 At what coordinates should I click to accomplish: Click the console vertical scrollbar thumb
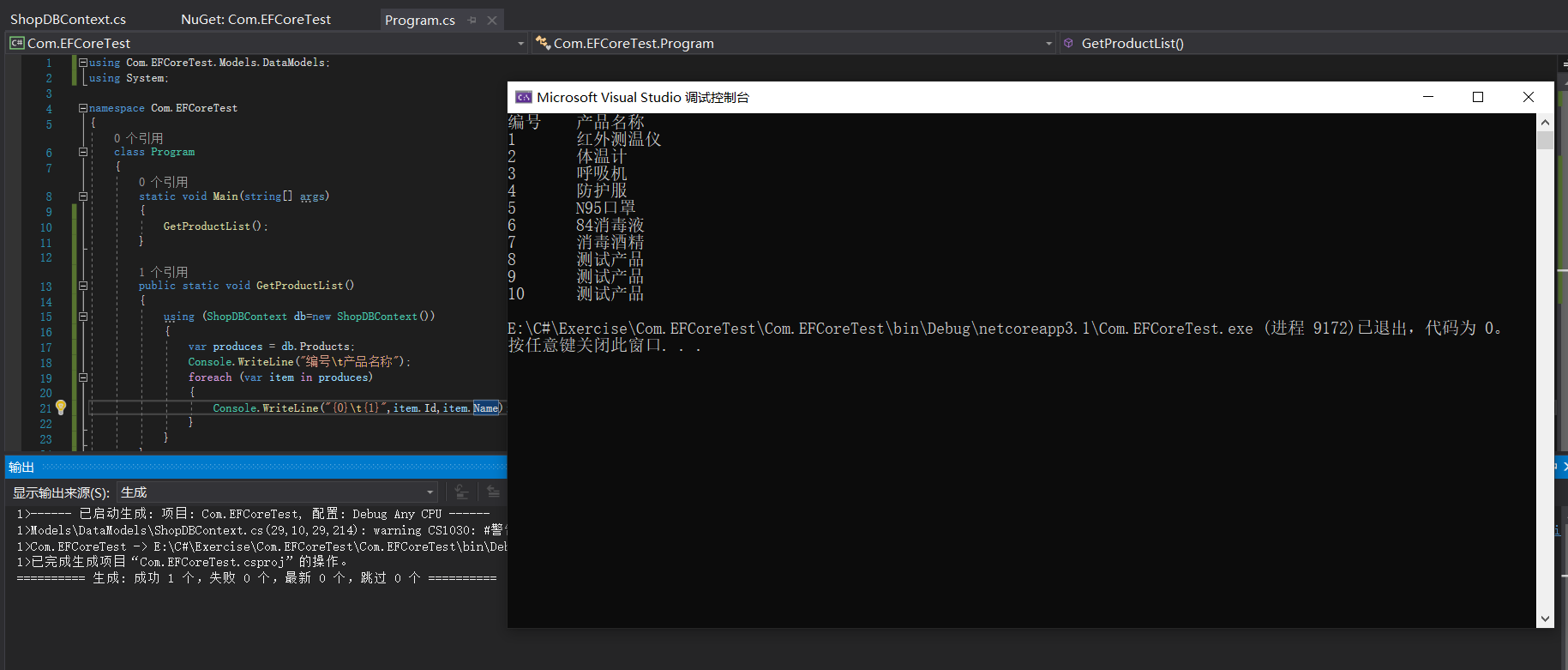[x=1545, y=141]
